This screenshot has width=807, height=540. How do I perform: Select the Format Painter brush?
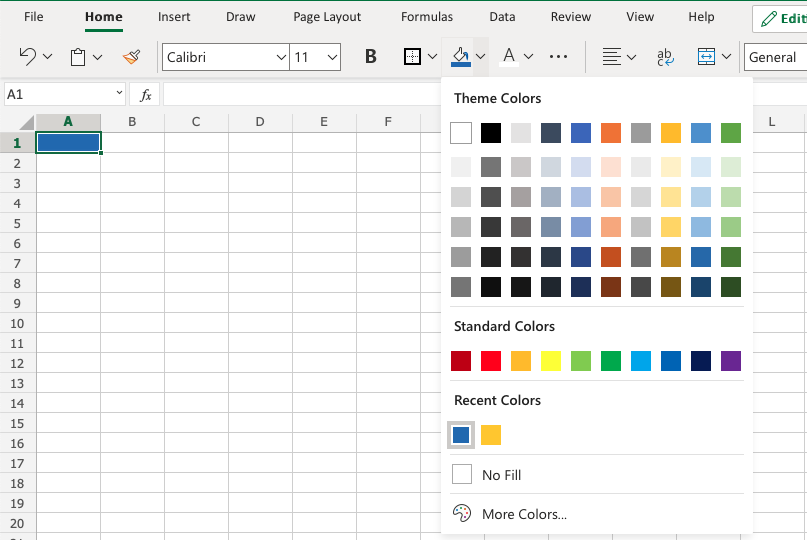coord(131,57)
